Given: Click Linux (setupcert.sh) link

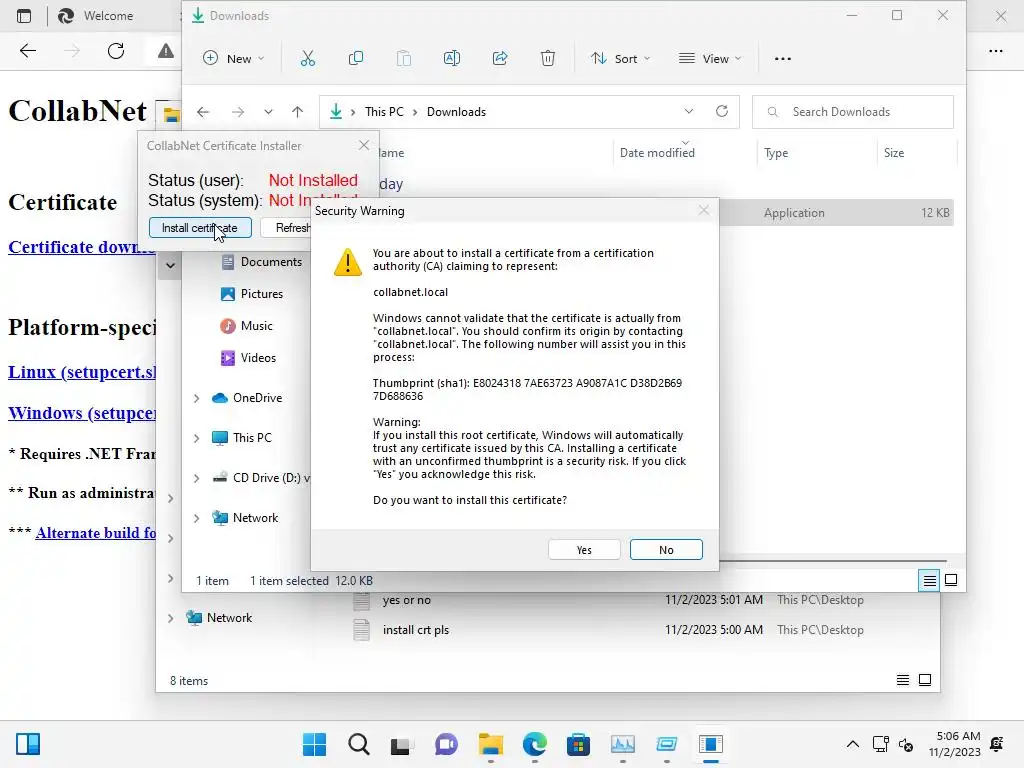Looking at the screenshot, I should (82, 372).
